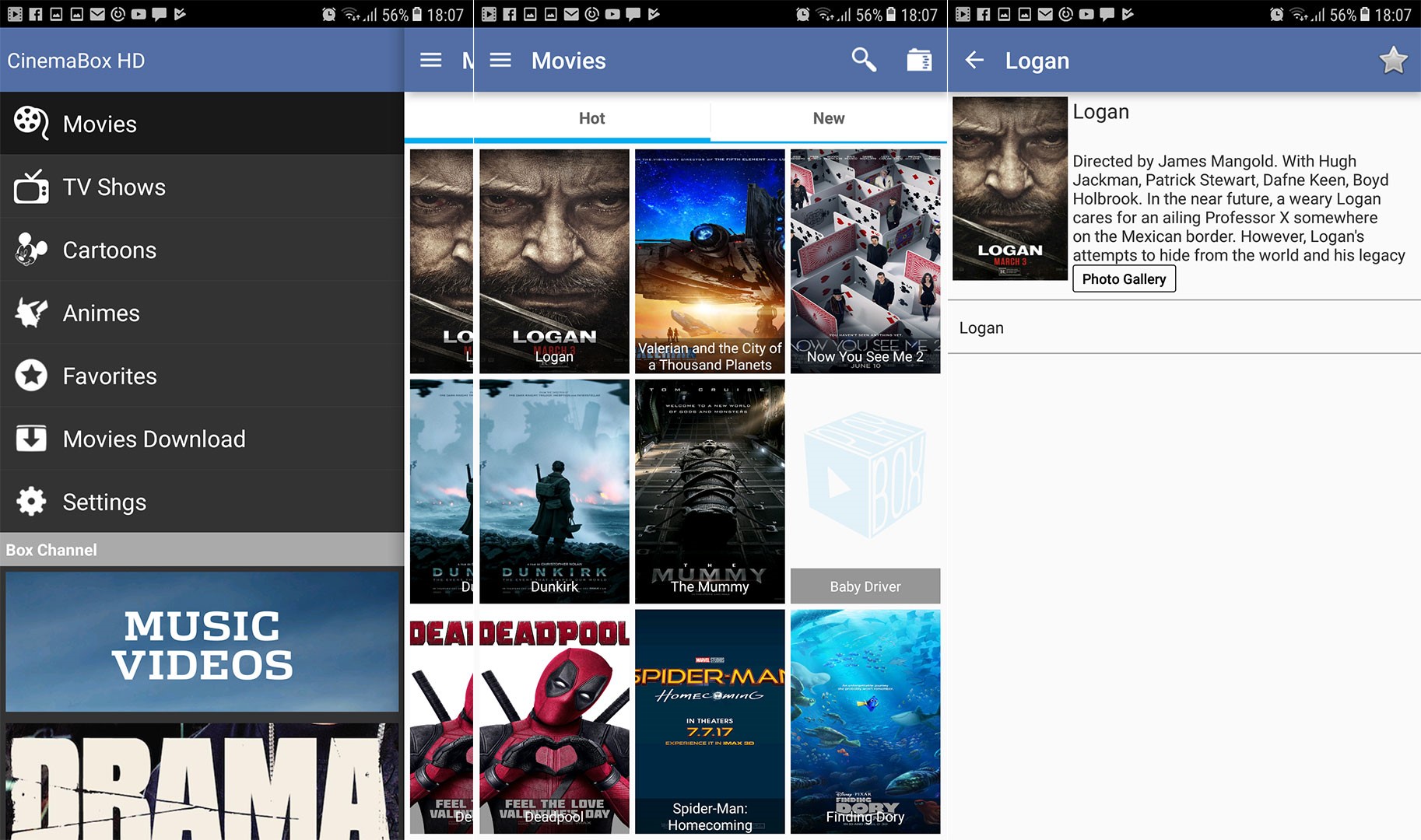Open Movies via the film reel icon
Image resolution: width=1421 pixels, height=840 pixels.
[31, 123]
